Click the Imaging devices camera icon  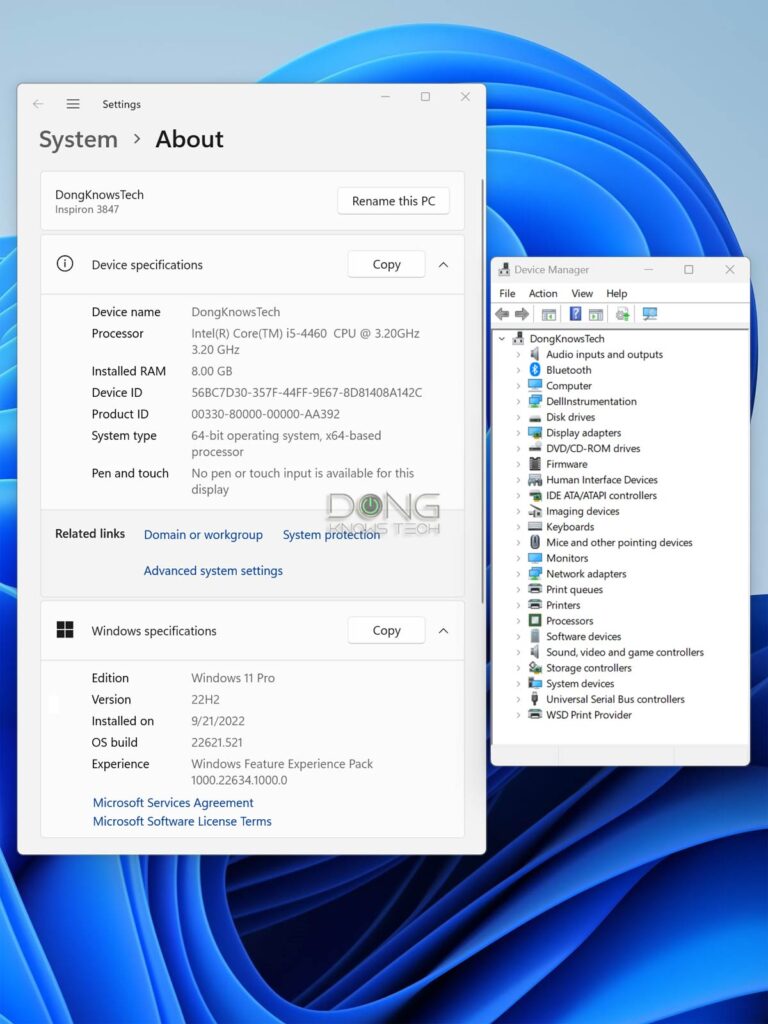click(535, 511)
